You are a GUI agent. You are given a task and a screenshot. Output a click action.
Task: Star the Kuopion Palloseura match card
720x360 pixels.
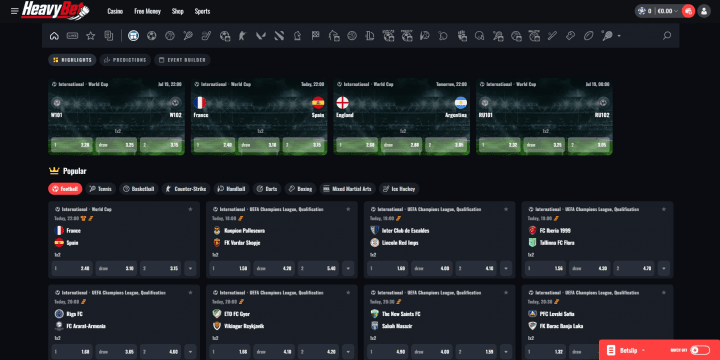348,209
